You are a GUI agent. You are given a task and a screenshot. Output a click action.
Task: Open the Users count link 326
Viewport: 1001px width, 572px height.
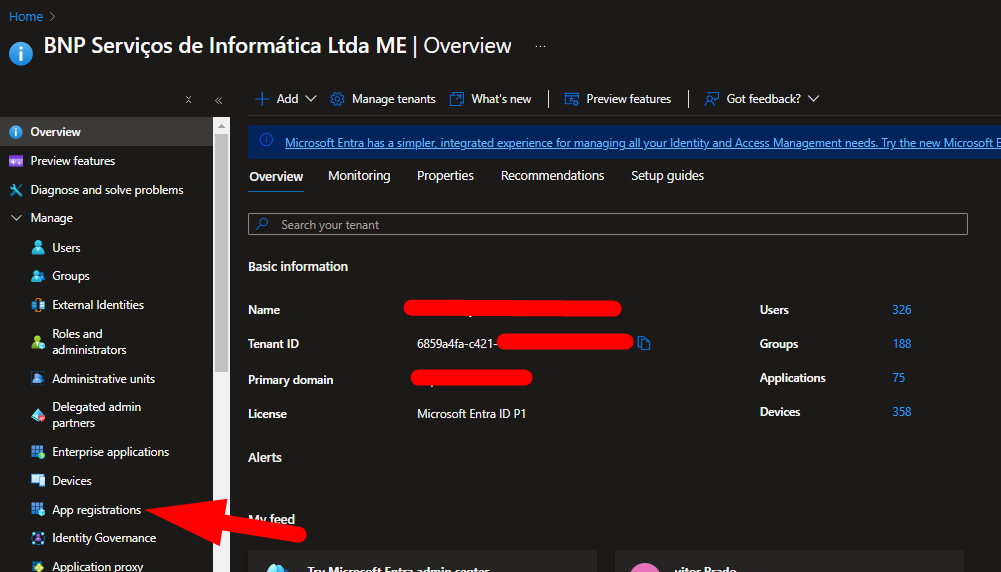coord(901,310)
